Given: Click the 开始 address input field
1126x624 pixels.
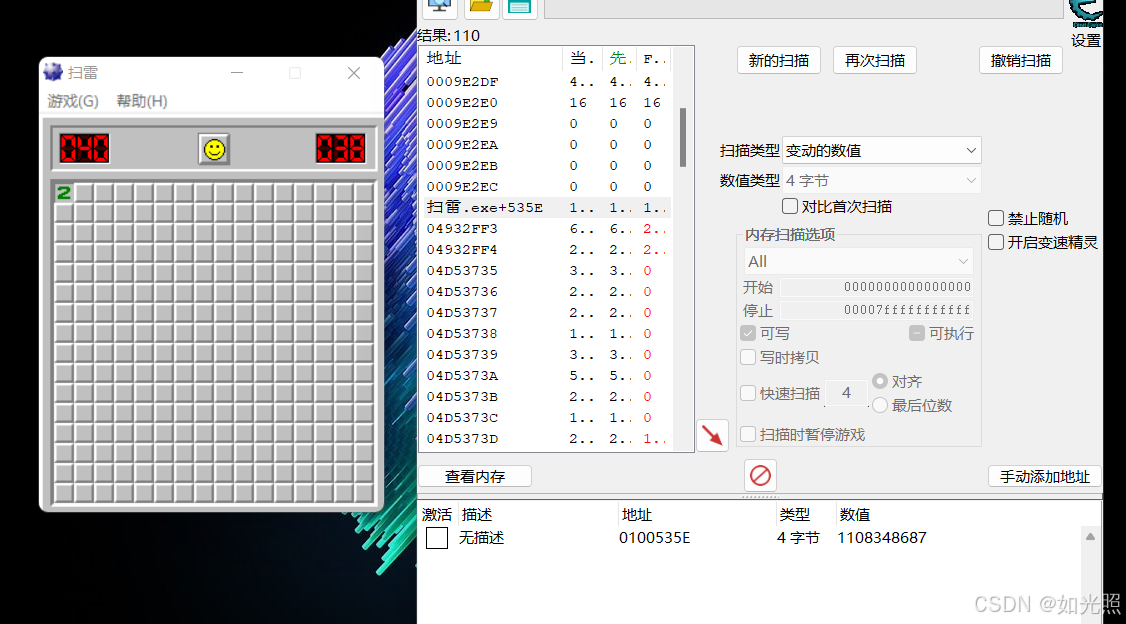Looking at the screenshot, I should (x=877, y=287).
